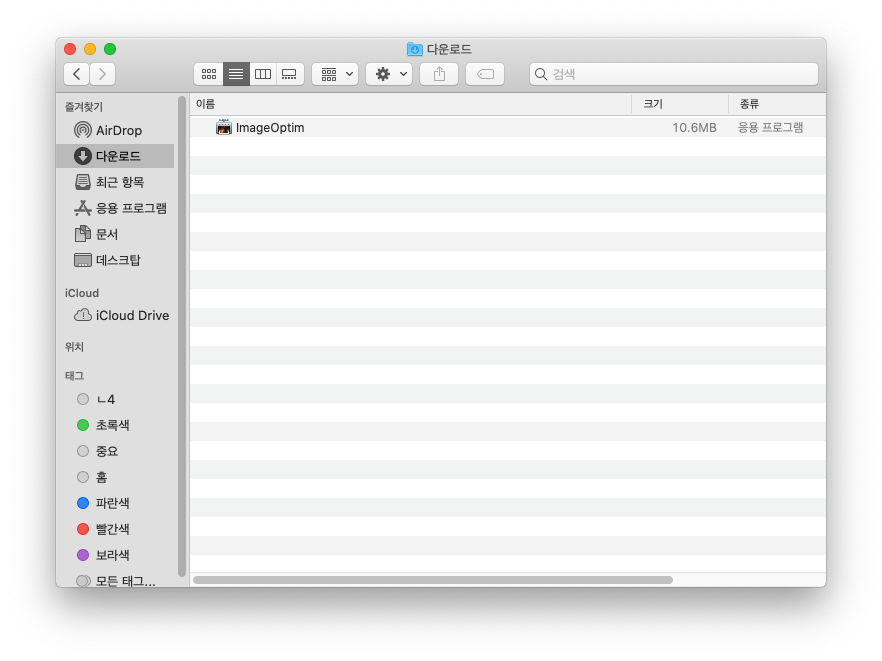The image size is (882, 661).
Task: Click the 즐겨찾기 sidebar section header
Action: click(84, 106)
